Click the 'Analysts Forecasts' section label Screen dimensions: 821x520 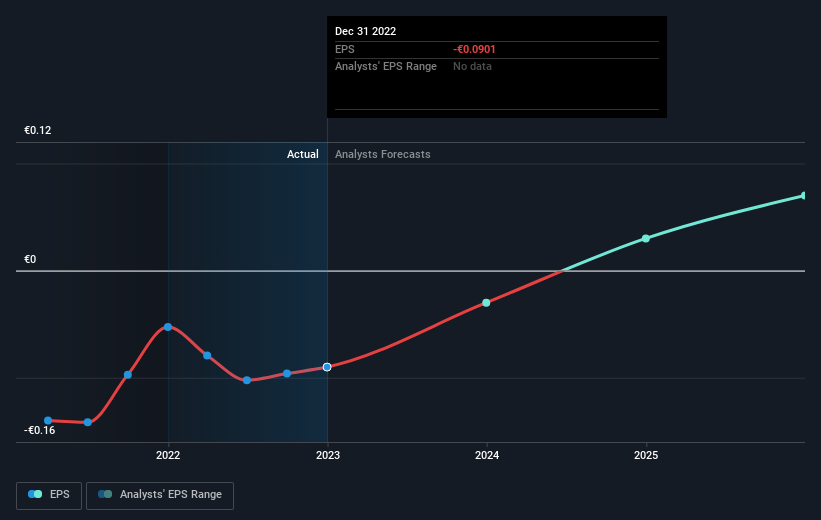pyautogui.click(x=383, y=154)
